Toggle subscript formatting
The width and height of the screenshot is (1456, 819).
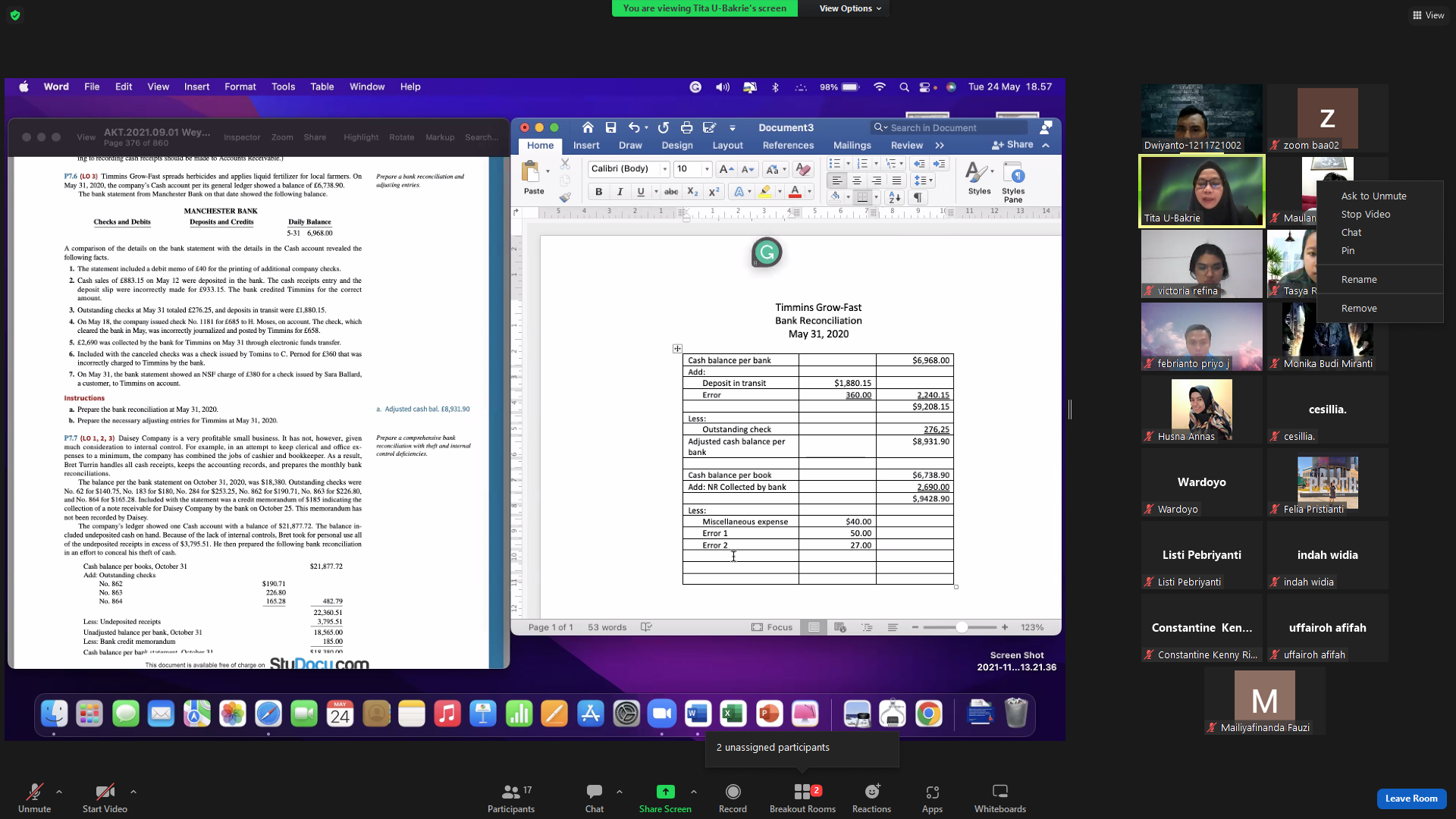692,192
